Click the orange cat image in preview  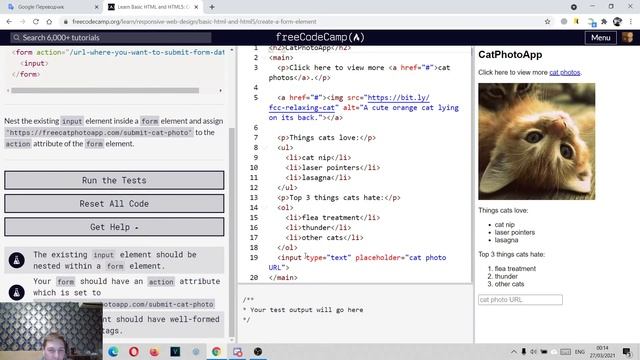point(536,141)
